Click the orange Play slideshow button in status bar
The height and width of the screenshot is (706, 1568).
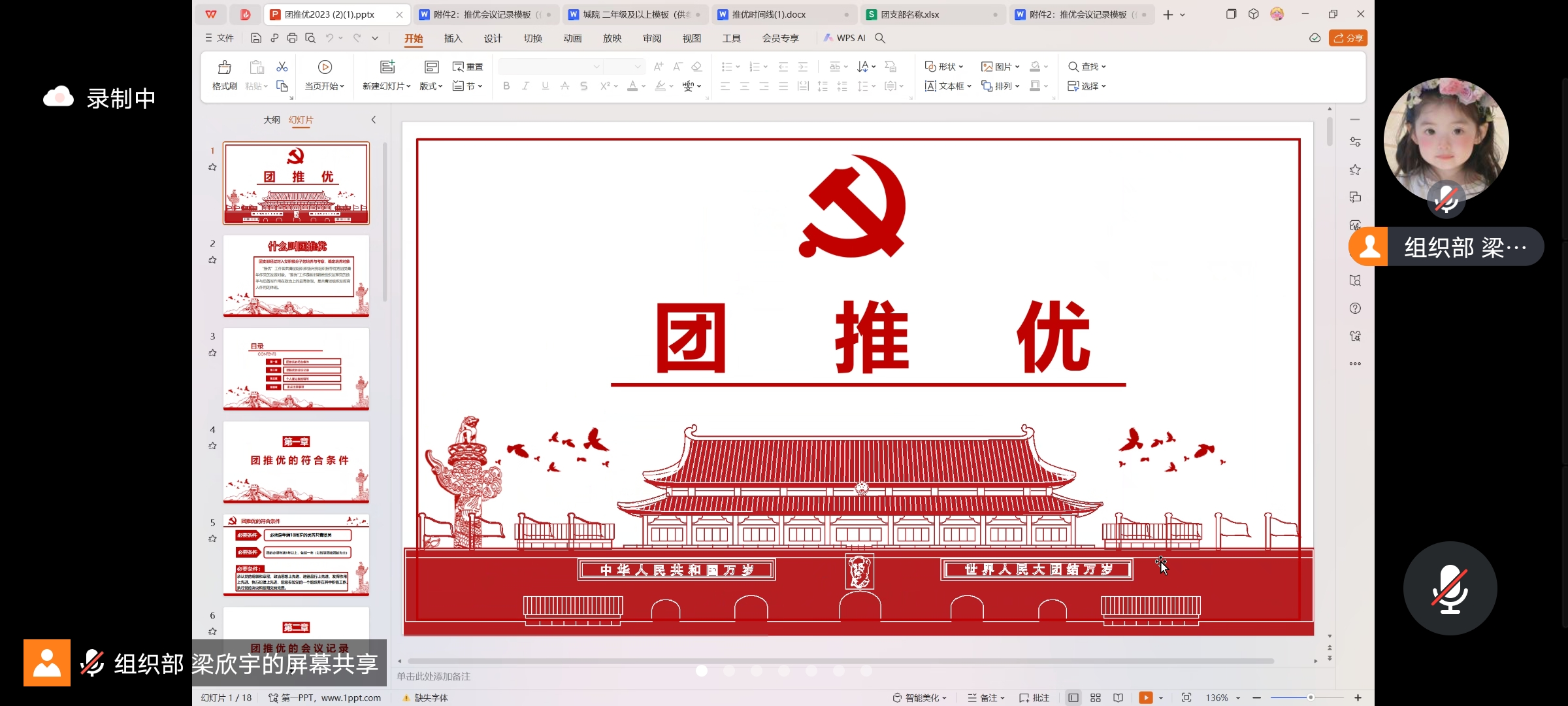(1146, 698)
